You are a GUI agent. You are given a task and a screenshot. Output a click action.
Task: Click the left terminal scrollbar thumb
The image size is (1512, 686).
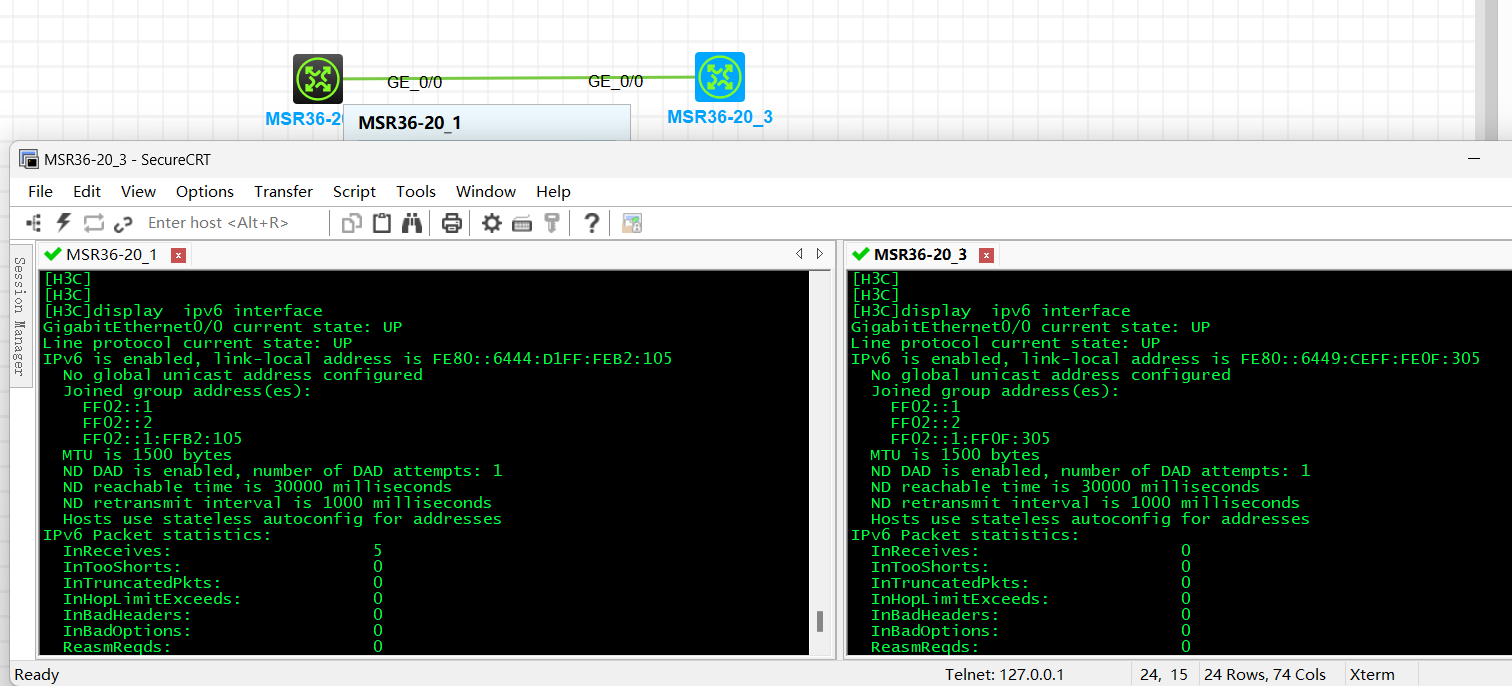click(820, 621)
